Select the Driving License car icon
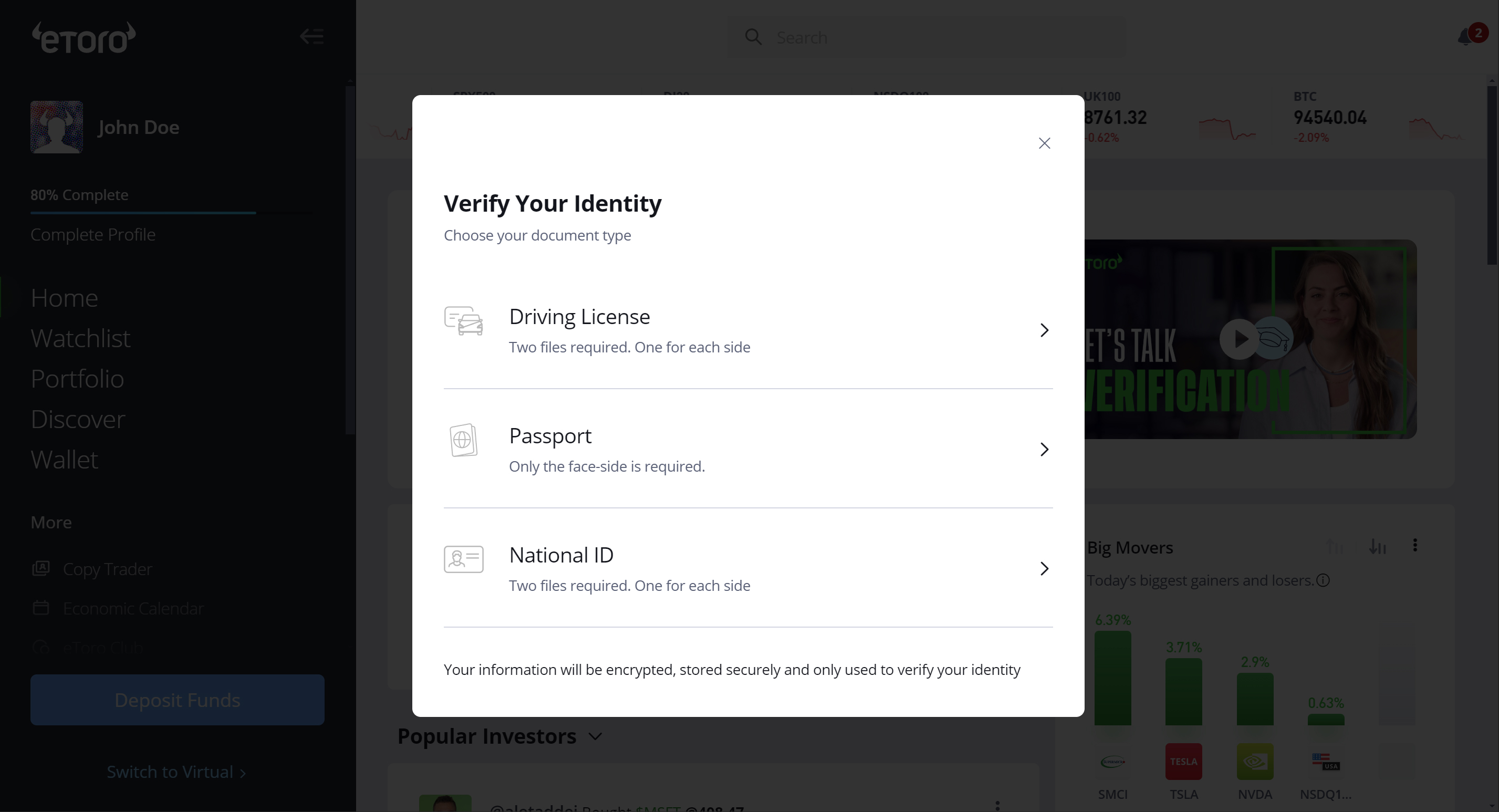The image size is (1499, 812). [x=464, y=321]
